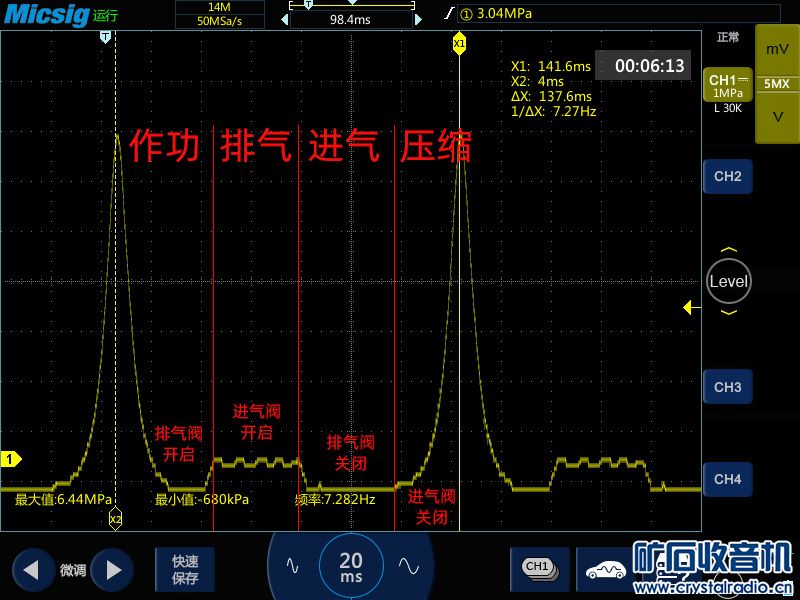Toggle the CH3 channel on
The width and height of the screenshot is (800, 600).
[x=727, y=387]
